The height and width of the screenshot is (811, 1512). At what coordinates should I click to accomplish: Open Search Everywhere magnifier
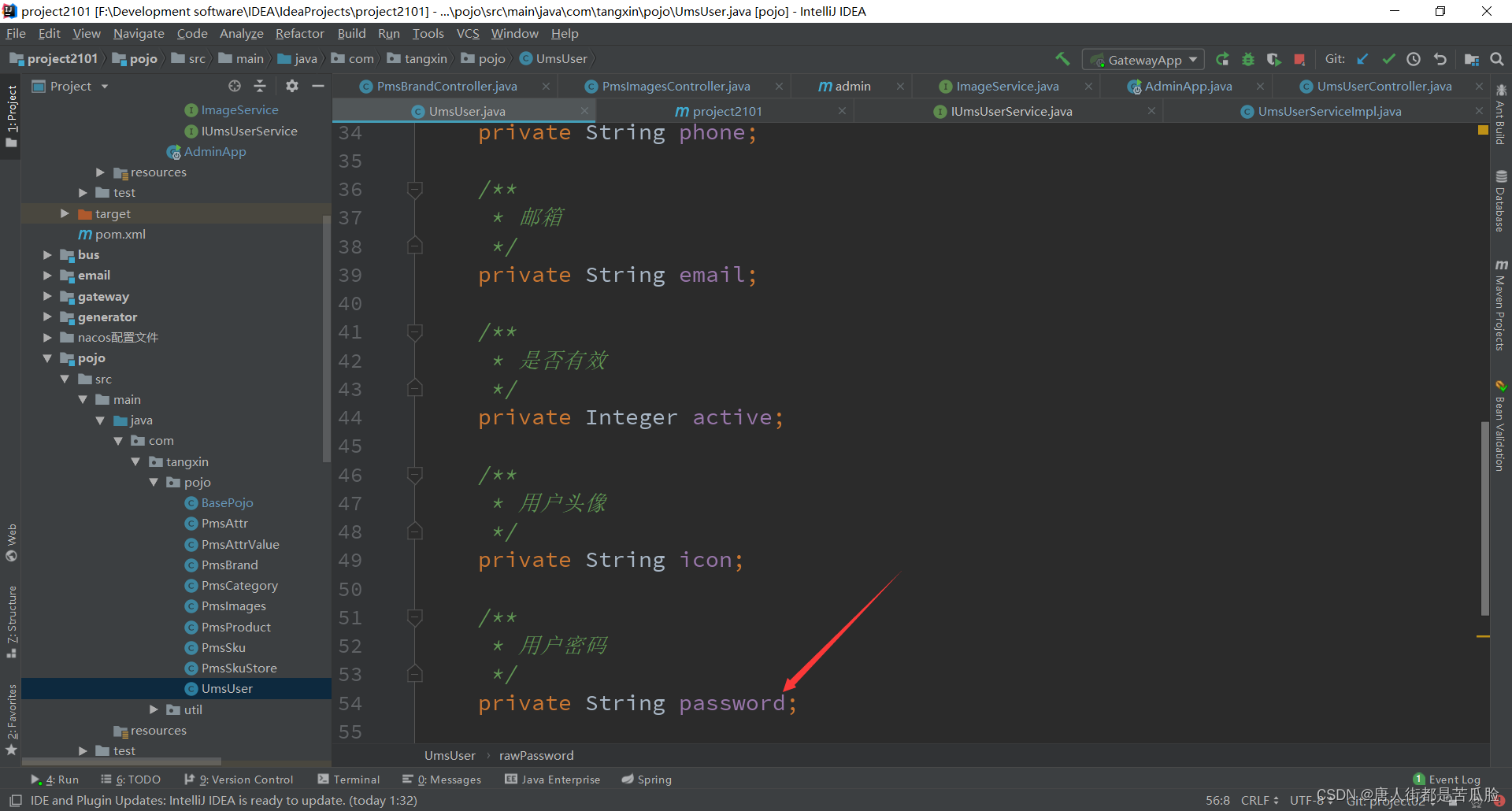coord(1497,59)
